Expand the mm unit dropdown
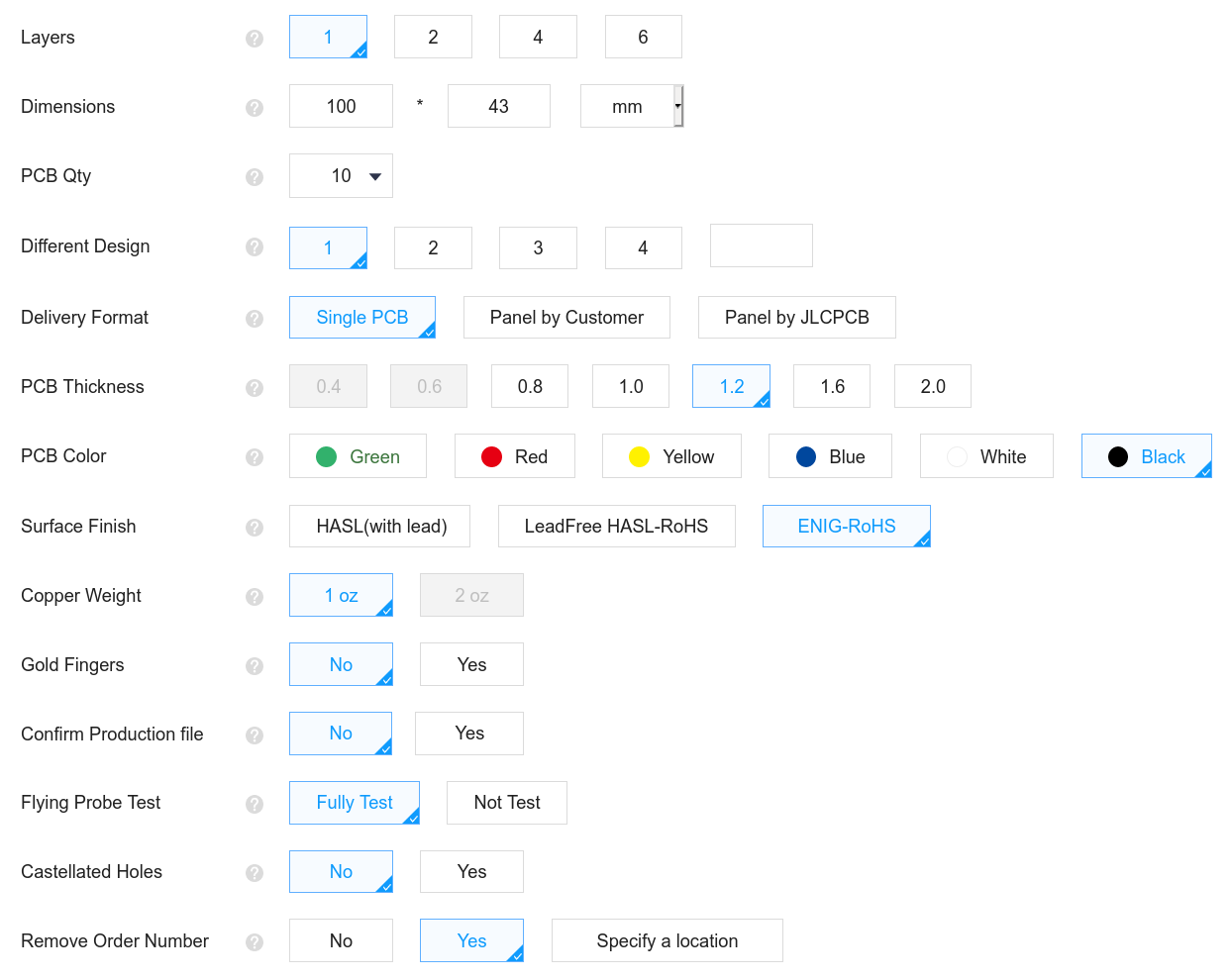Screen dimensions: 1232x980 [x=632, y=106]
